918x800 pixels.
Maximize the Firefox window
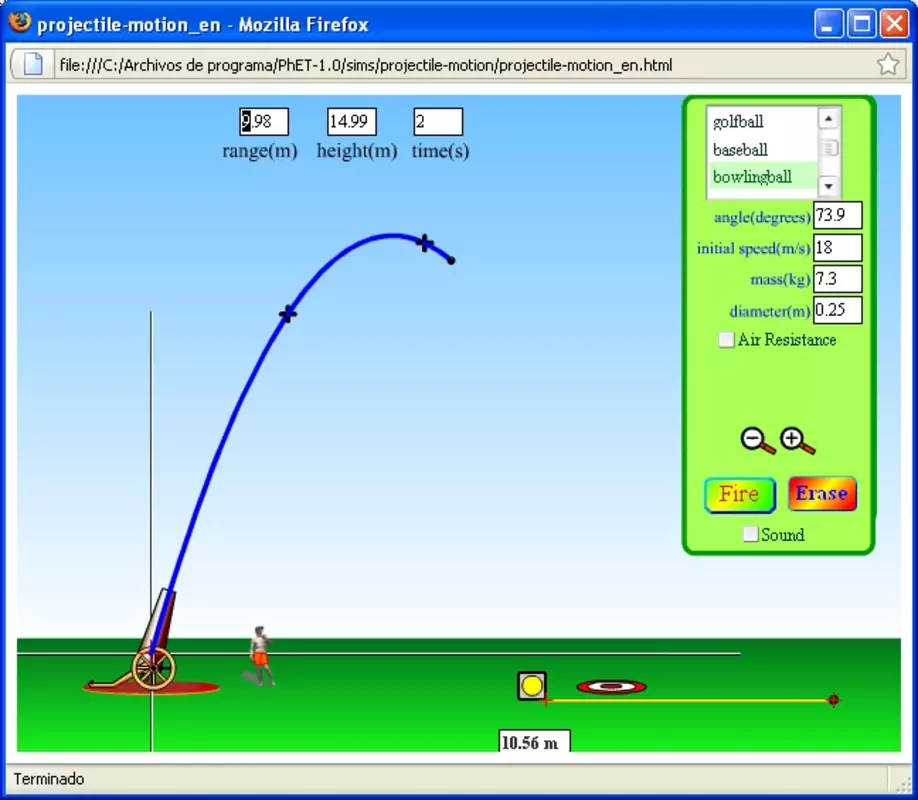(x=861, y=24)
